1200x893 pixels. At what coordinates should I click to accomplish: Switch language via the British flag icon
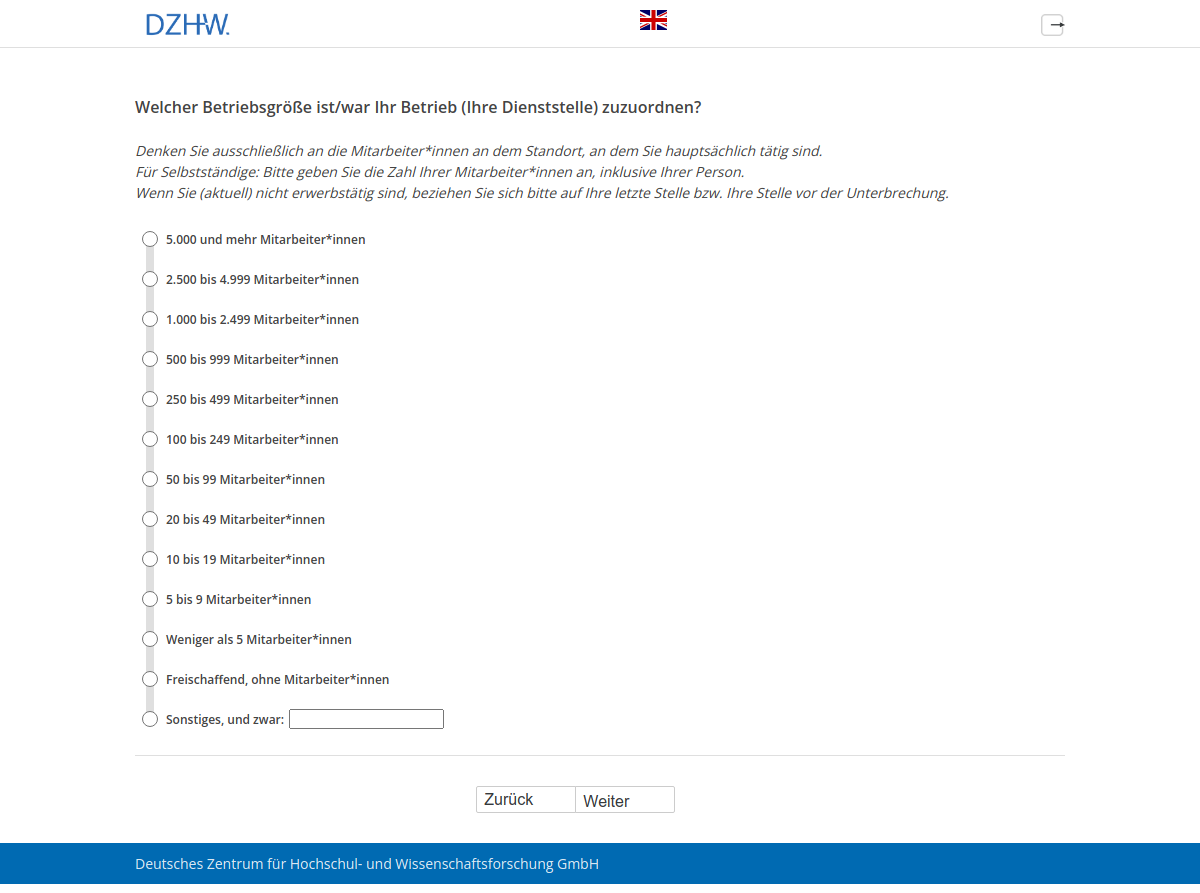[x=653, y=20]
